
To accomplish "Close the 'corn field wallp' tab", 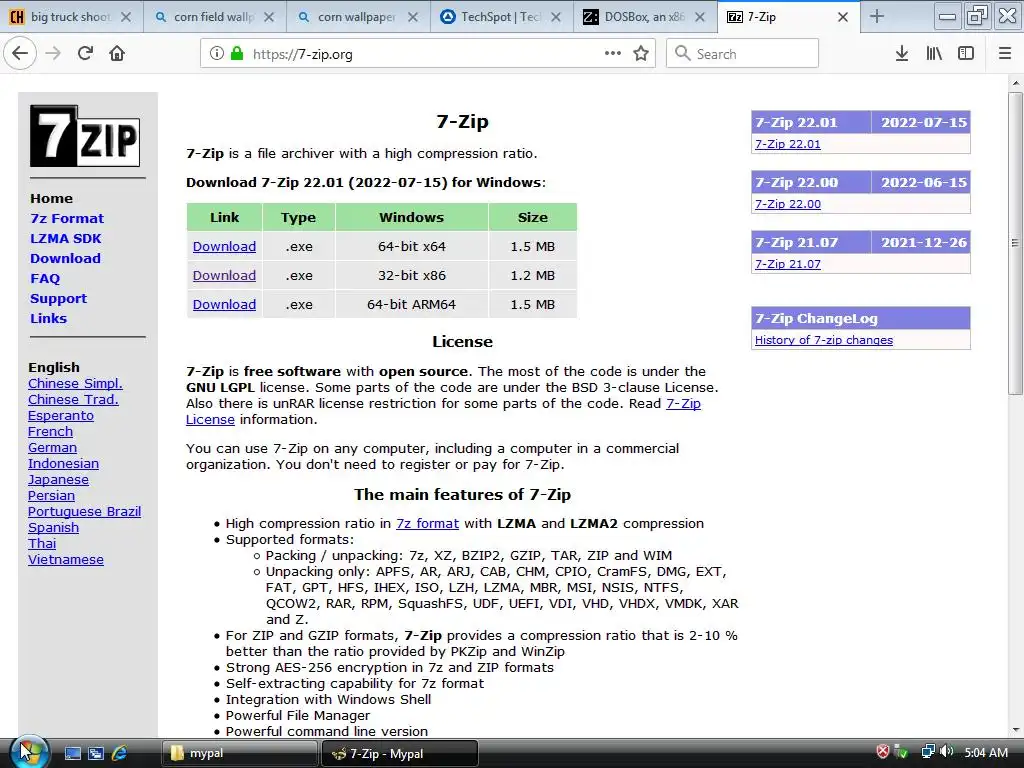I will pos(269,17).
